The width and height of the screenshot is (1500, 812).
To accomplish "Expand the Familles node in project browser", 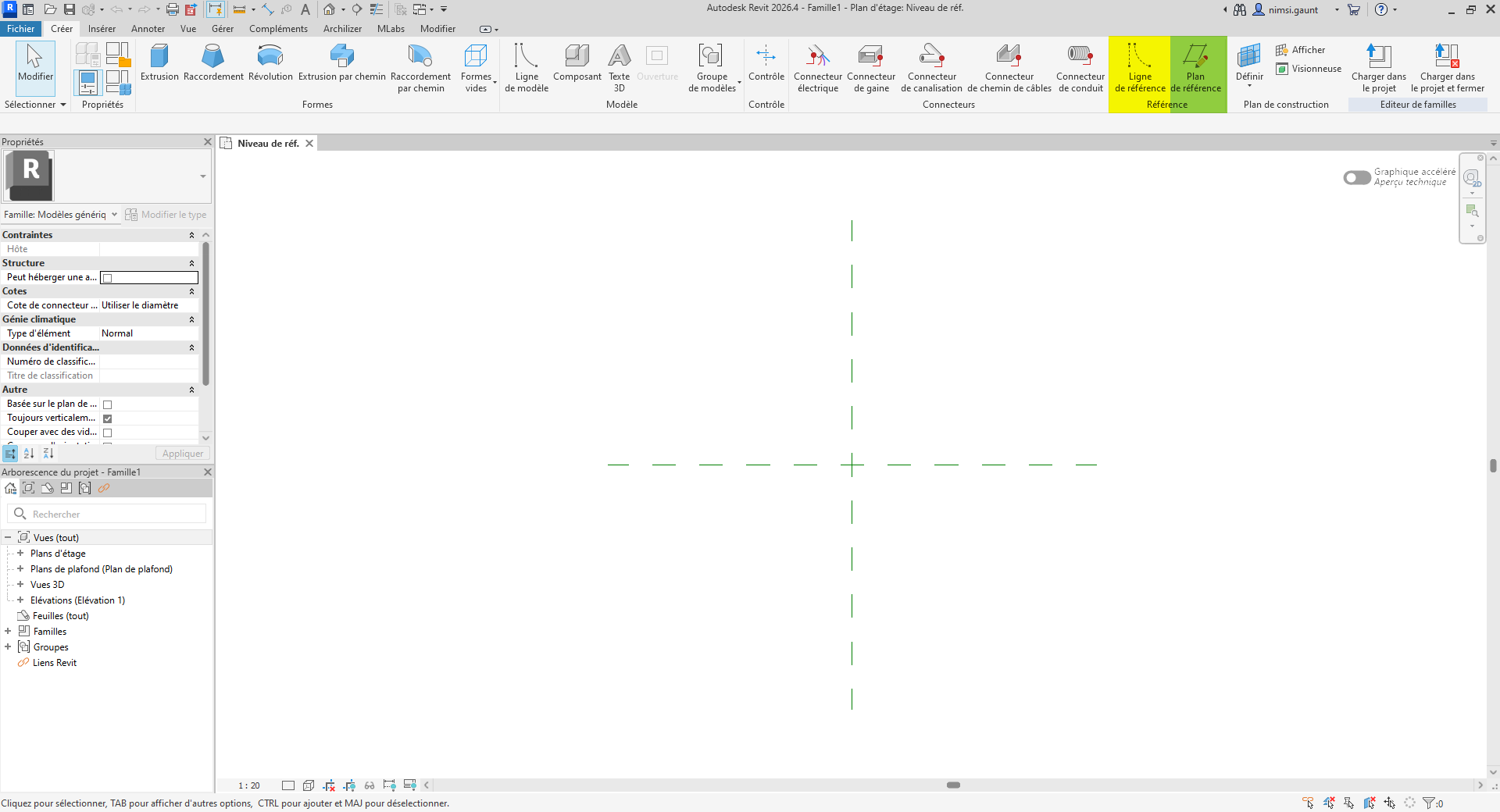I will (8, 632).
